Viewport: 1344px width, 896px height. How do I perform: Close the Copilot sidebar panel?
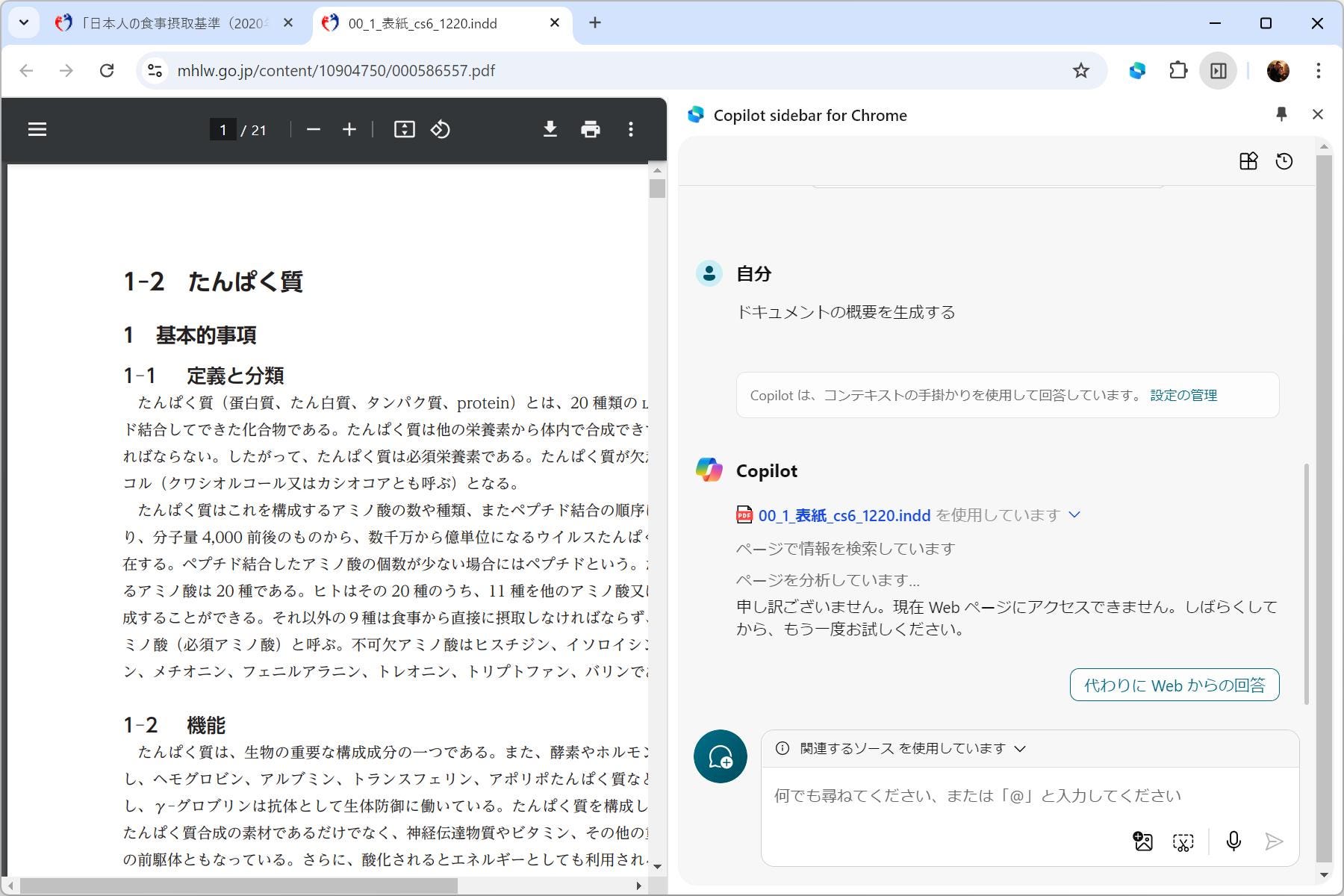1318,114
